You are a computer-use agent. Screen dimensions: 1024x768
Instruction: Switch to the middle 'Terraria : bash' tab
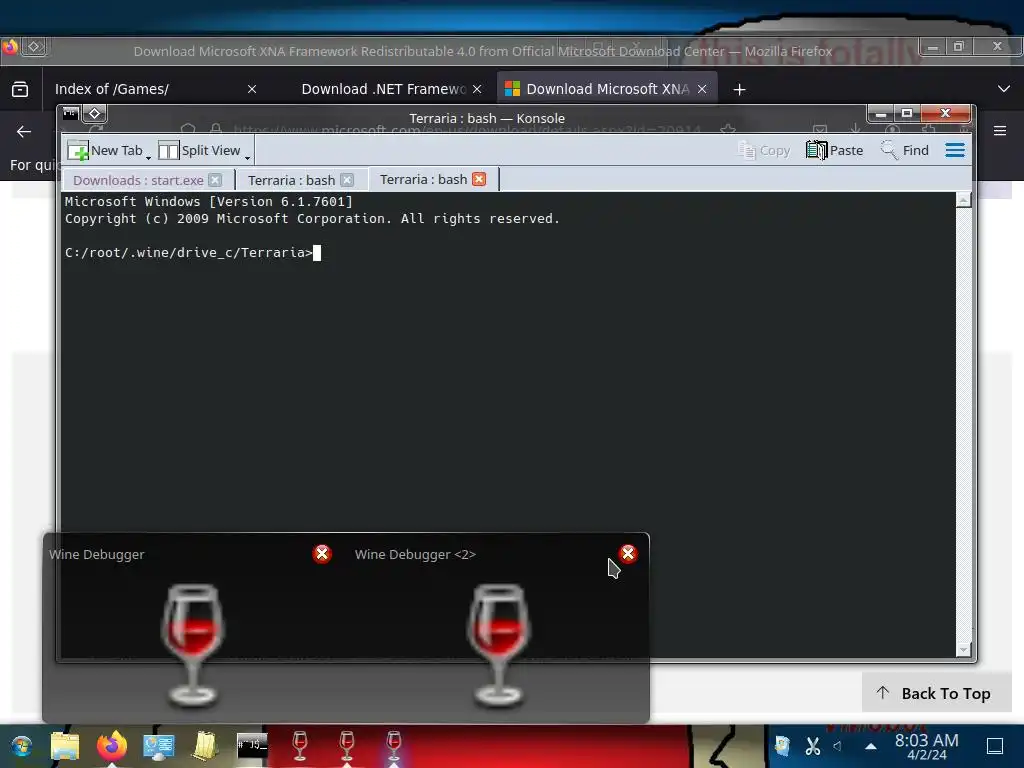(291, 180)
